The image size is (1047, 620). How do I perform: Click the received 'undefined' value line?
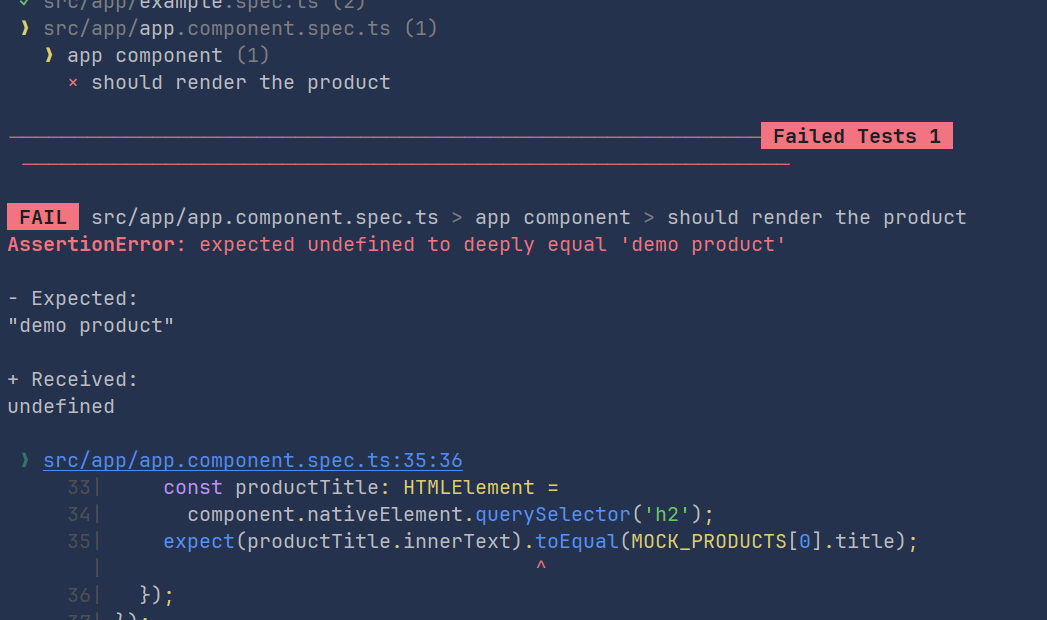pos(61,406)
